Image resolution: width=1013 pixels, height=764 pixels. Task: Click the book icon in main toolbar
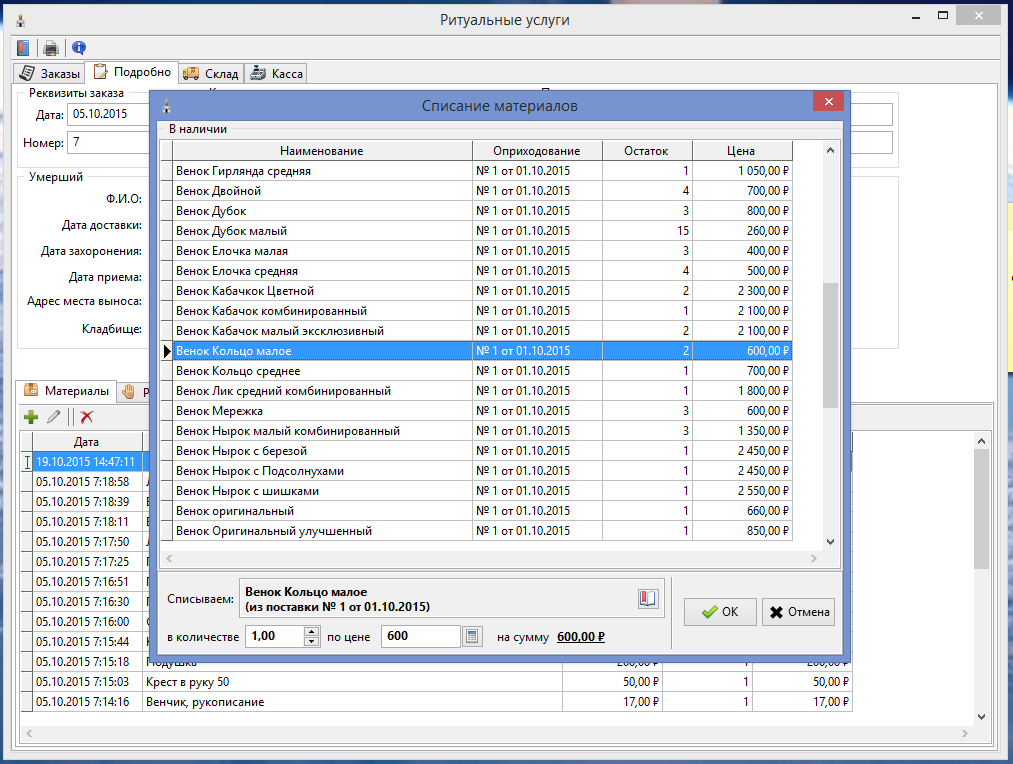[23, 48]
